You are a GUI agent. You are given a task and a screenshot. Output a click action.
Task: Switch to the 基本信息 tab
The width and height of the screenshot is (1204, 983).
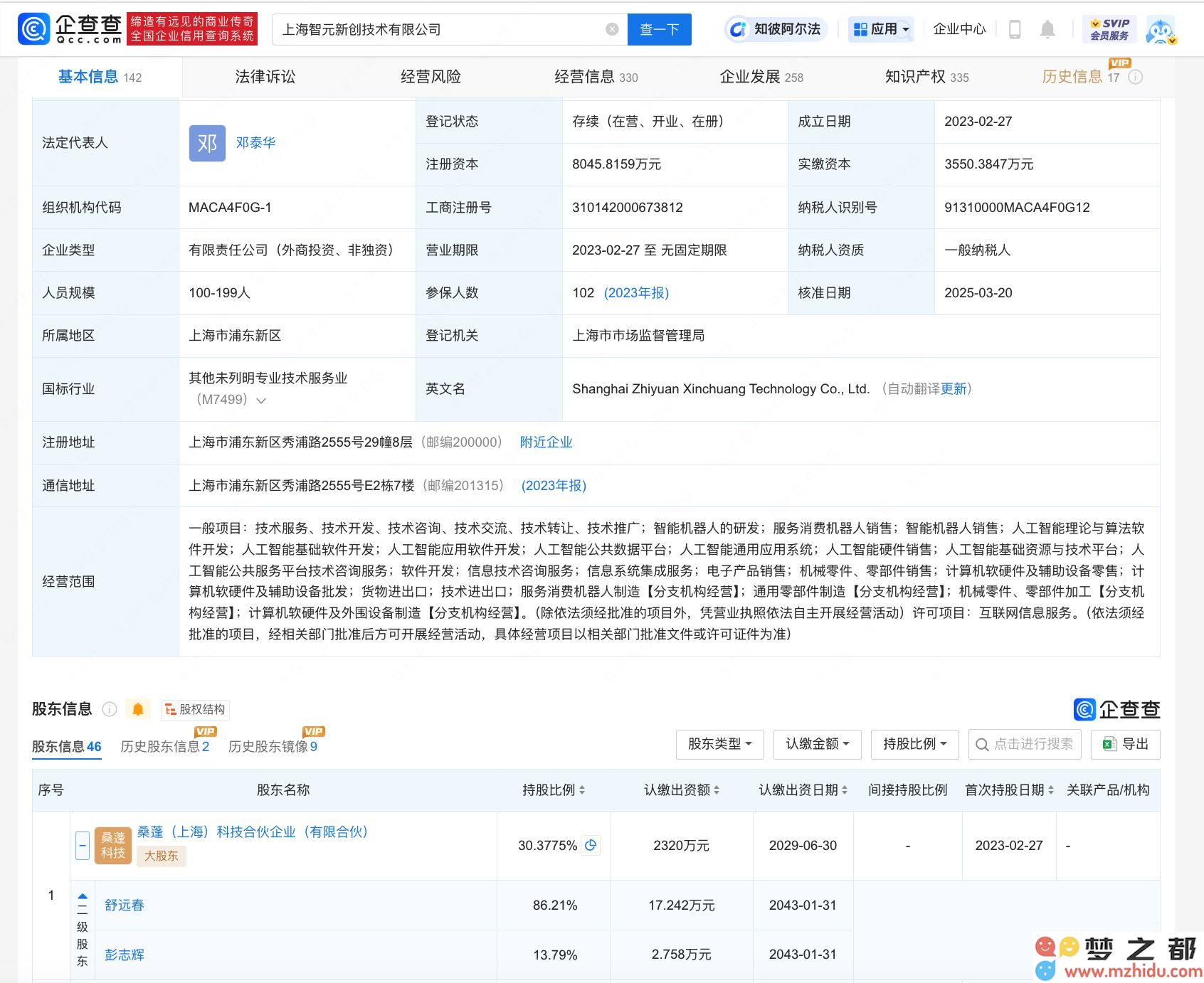point(100,77)
